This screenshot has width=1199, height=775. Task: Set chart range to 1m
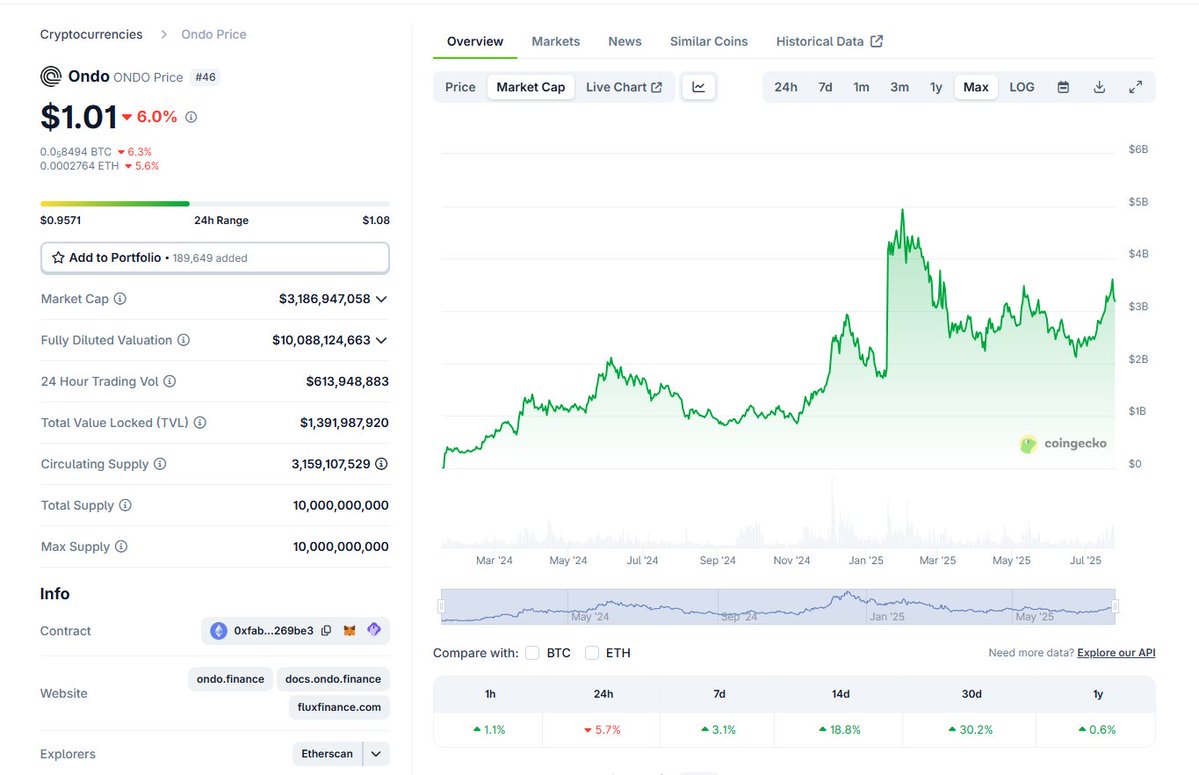(x=861, y=87)
